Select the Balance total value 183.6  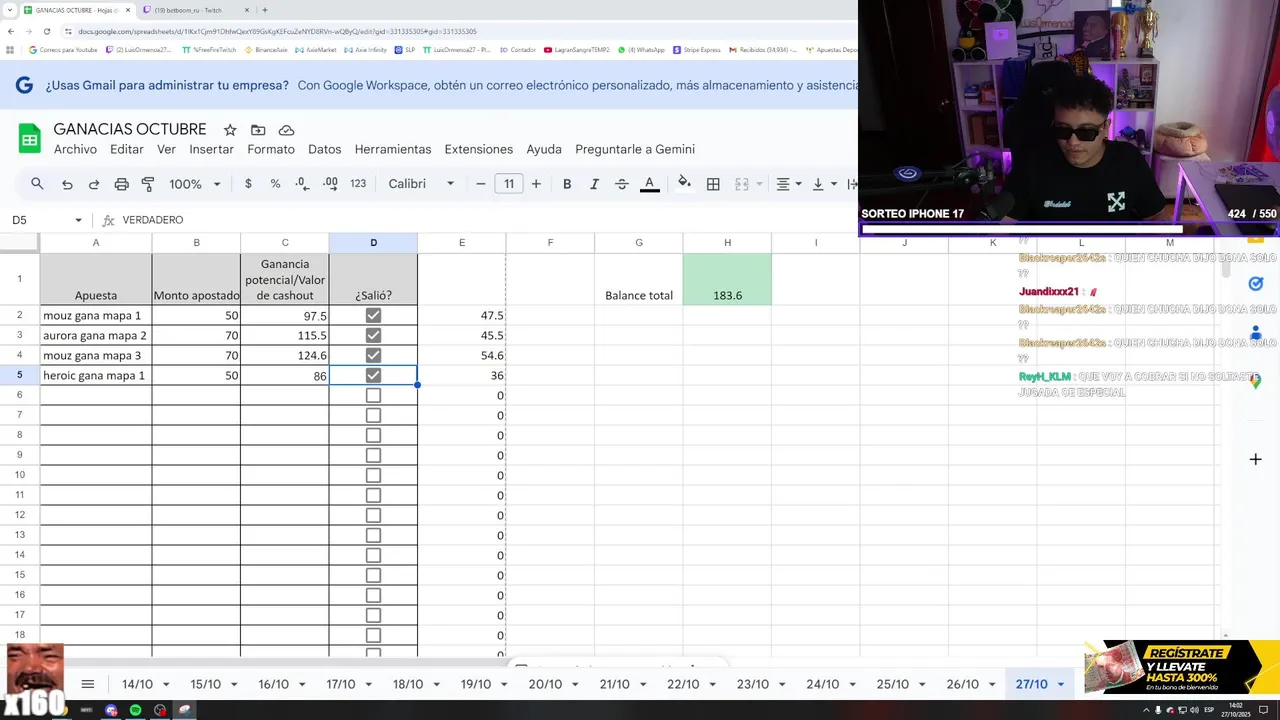(727, 279)
